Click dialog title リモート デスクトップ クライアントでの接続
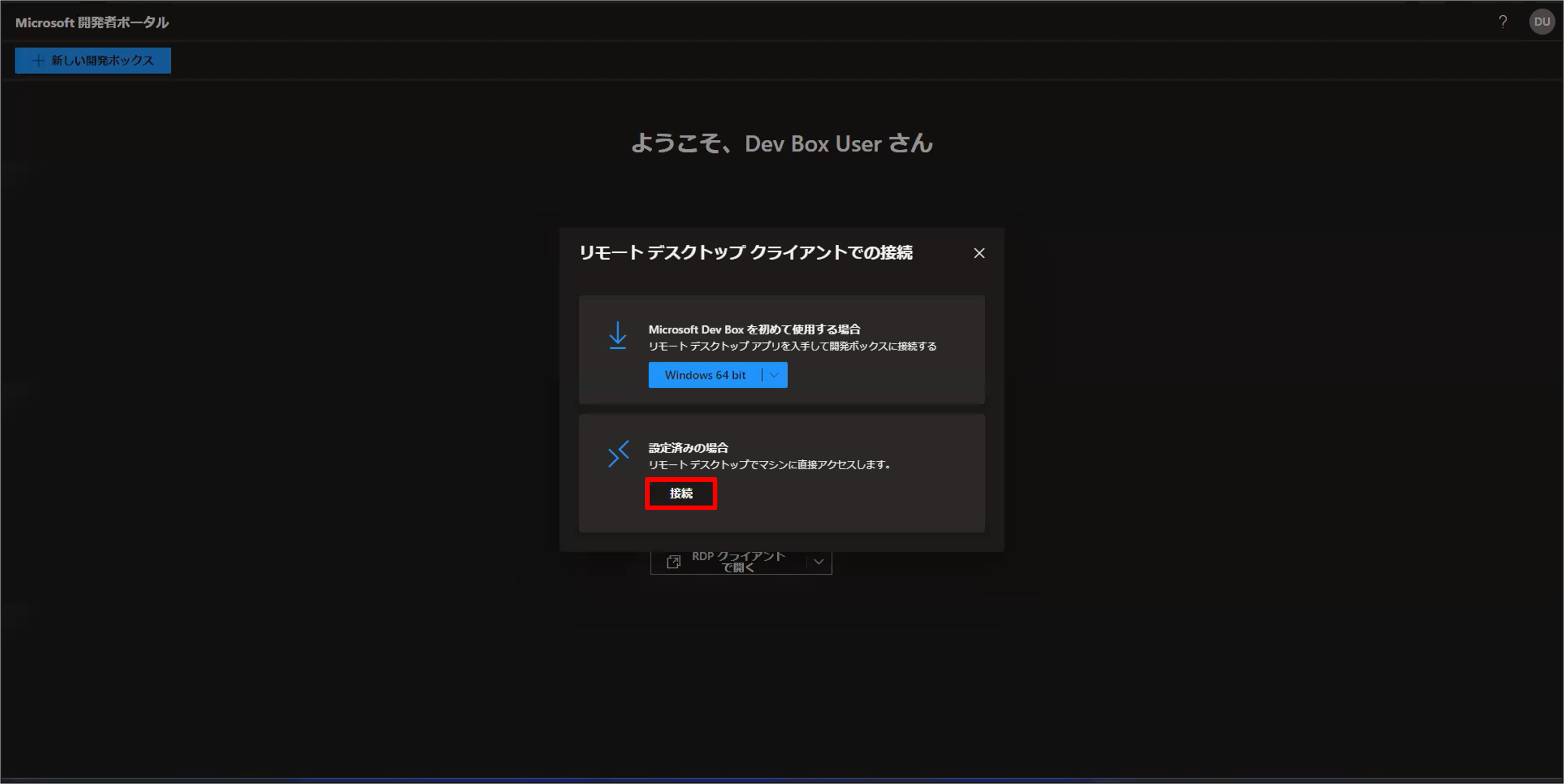This screenshot has width=1564, height=784. (x=746, y=252)
